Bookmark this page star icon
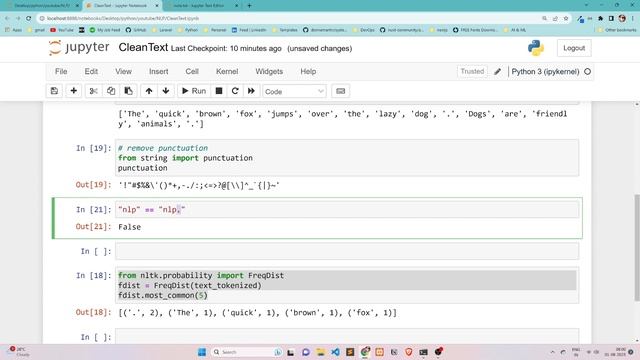 [566, 18]
